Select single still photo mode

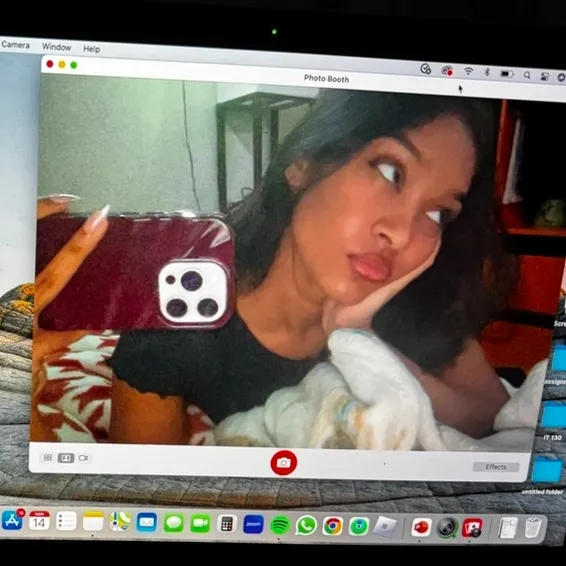coord(66,458)
